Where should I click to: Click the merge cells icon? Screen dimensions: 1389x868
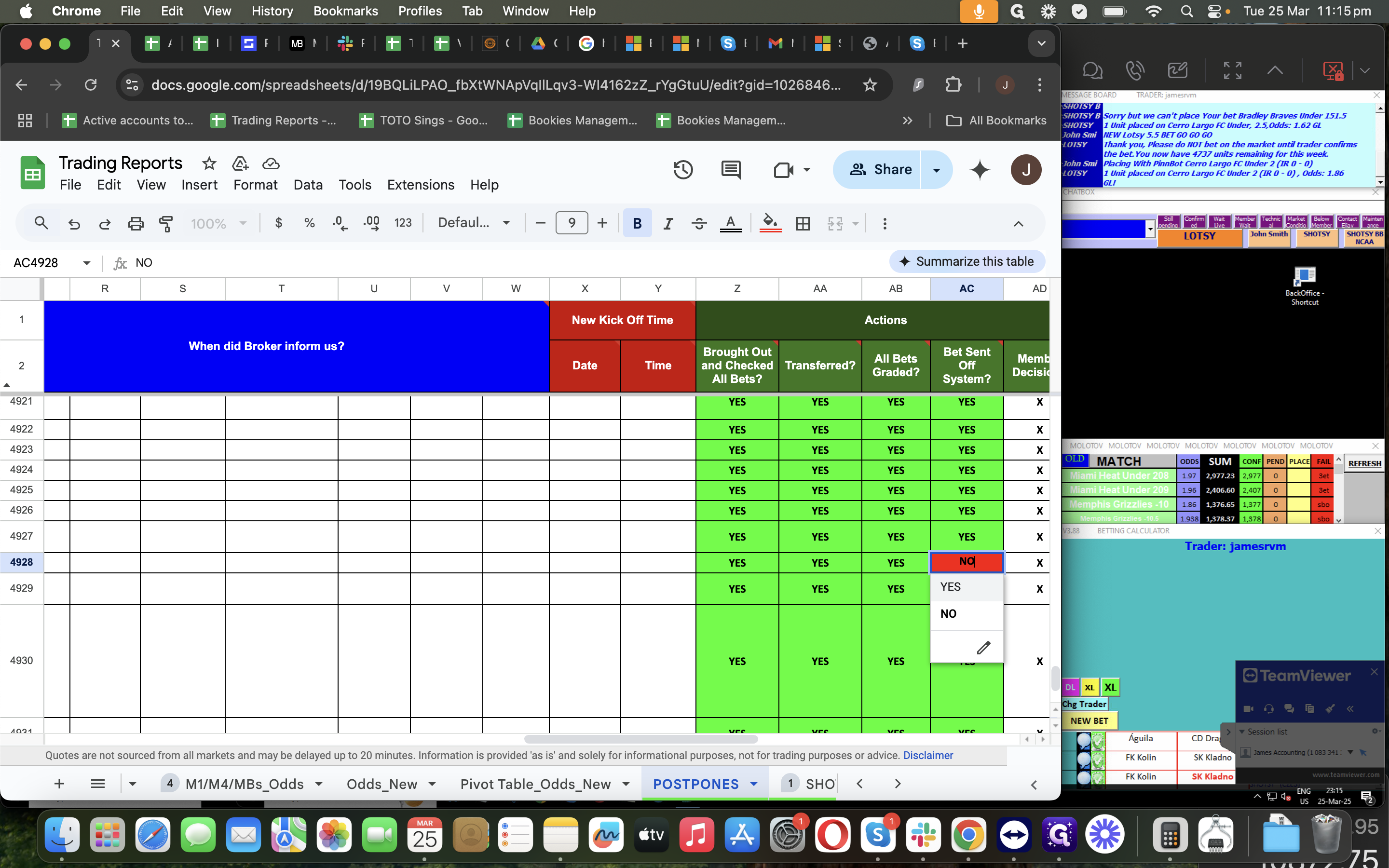click(835, 223)
